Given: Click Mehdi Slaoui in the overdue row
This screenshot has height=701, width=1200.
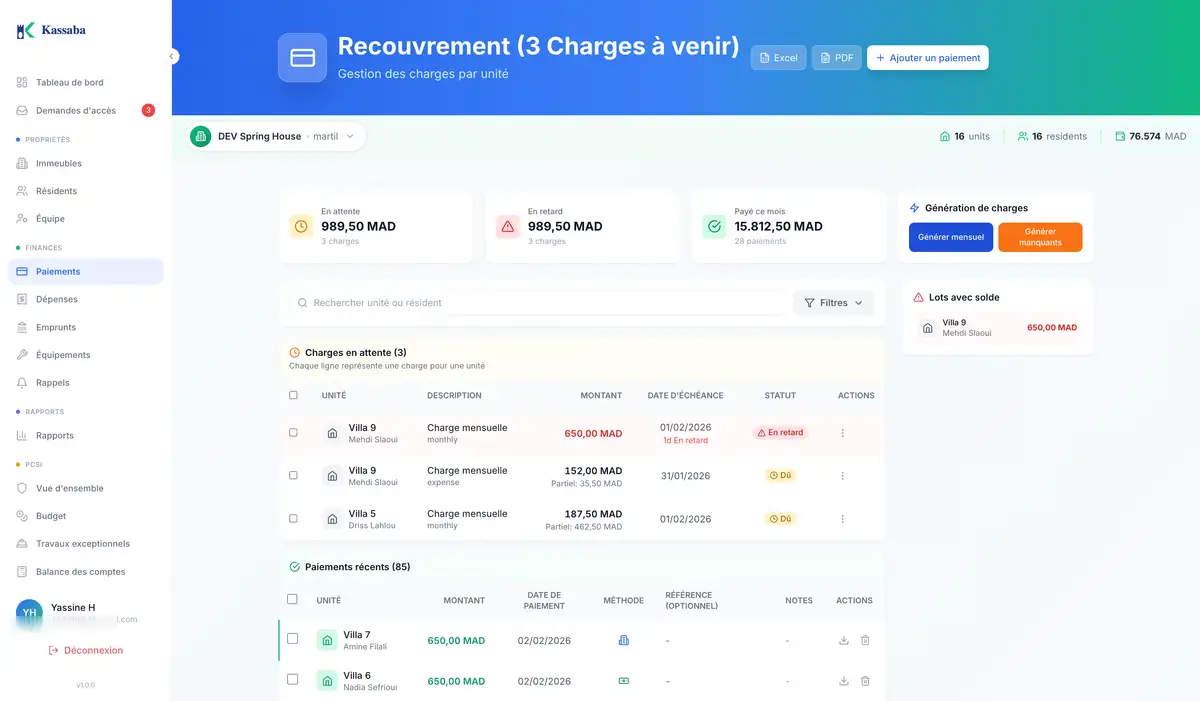Looking at the screenshot, I should click(373, 440).
